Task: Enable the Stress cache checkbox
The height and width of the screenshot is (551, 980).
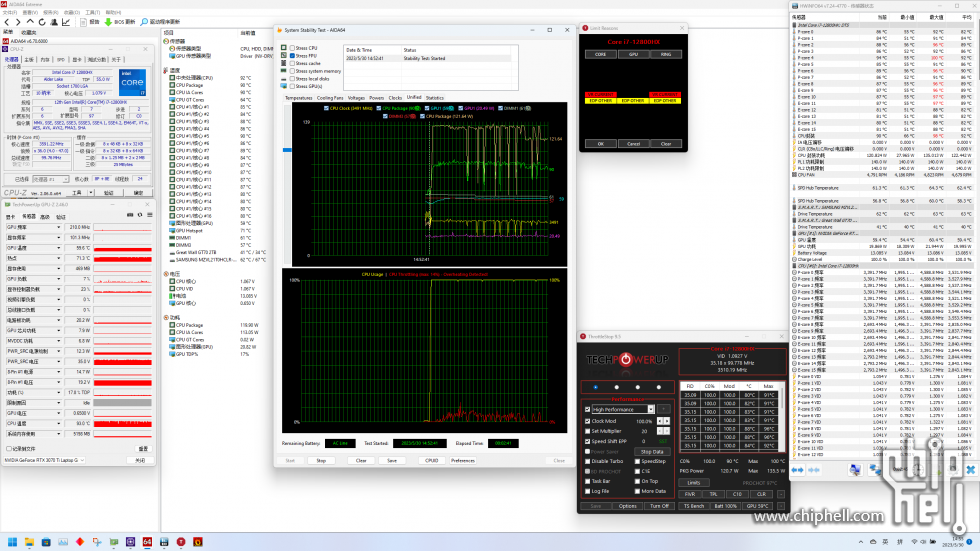Action: click(292, 63)
